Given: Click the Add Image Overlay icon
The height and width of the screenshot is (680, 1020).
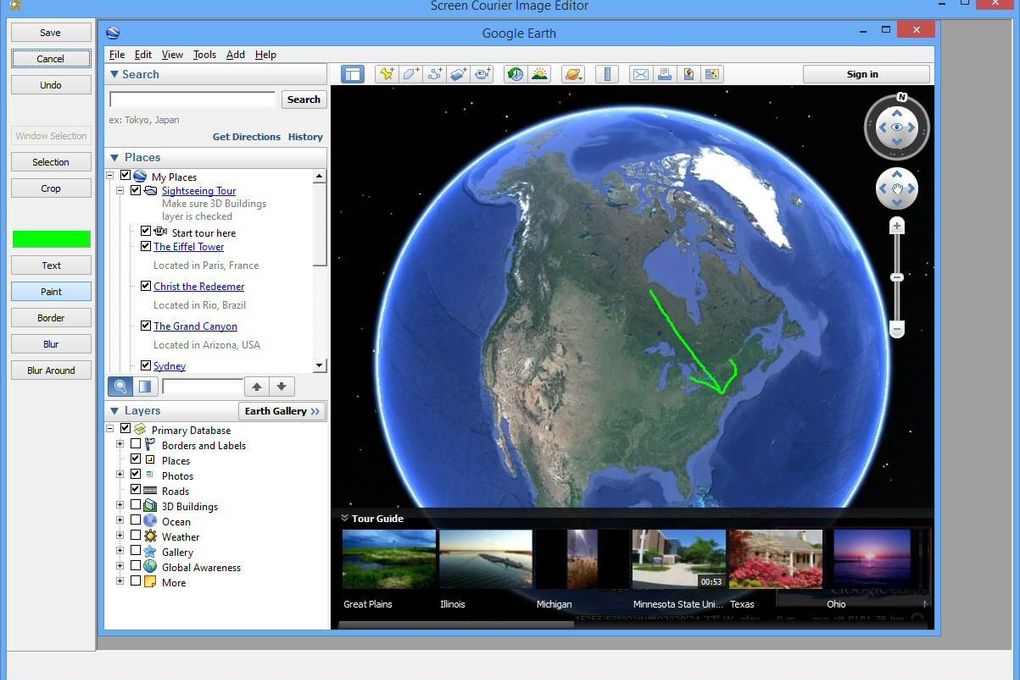Looking at the screenshot, I should point(459,74).
